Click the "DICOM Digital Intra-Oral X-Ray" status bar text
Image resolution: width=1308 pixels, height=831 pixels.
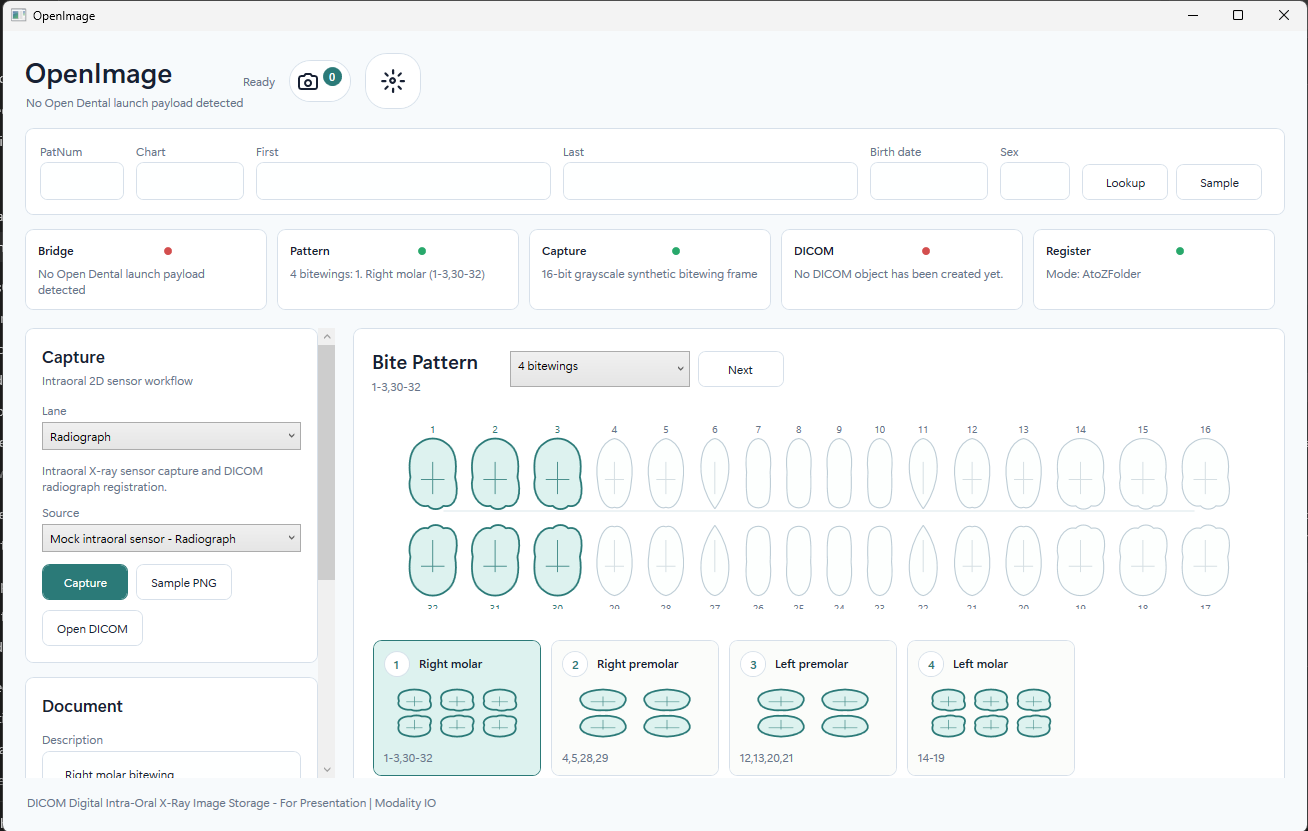pos(231,803)
